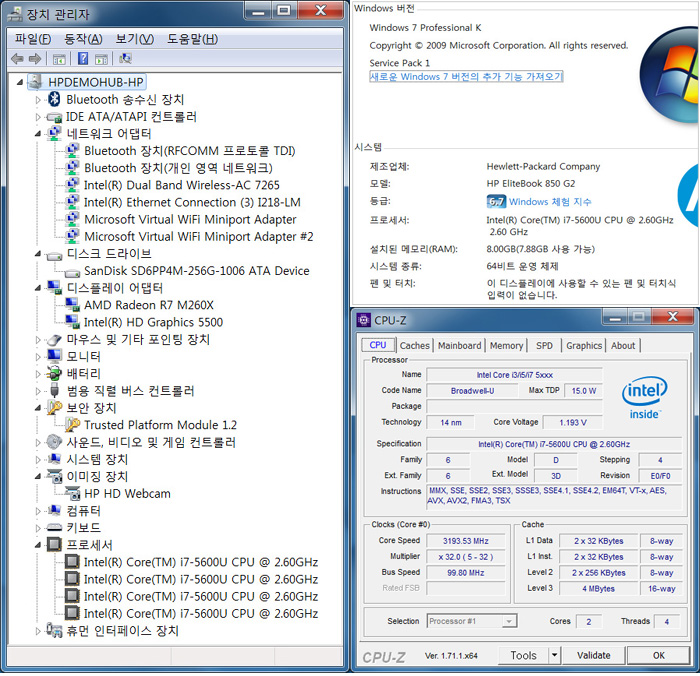Click the Intel inside logo in CPU-Z
Image resolution: width=700 pixels, height=676 pixels.
pyautogui.click(x=645, y=397)
